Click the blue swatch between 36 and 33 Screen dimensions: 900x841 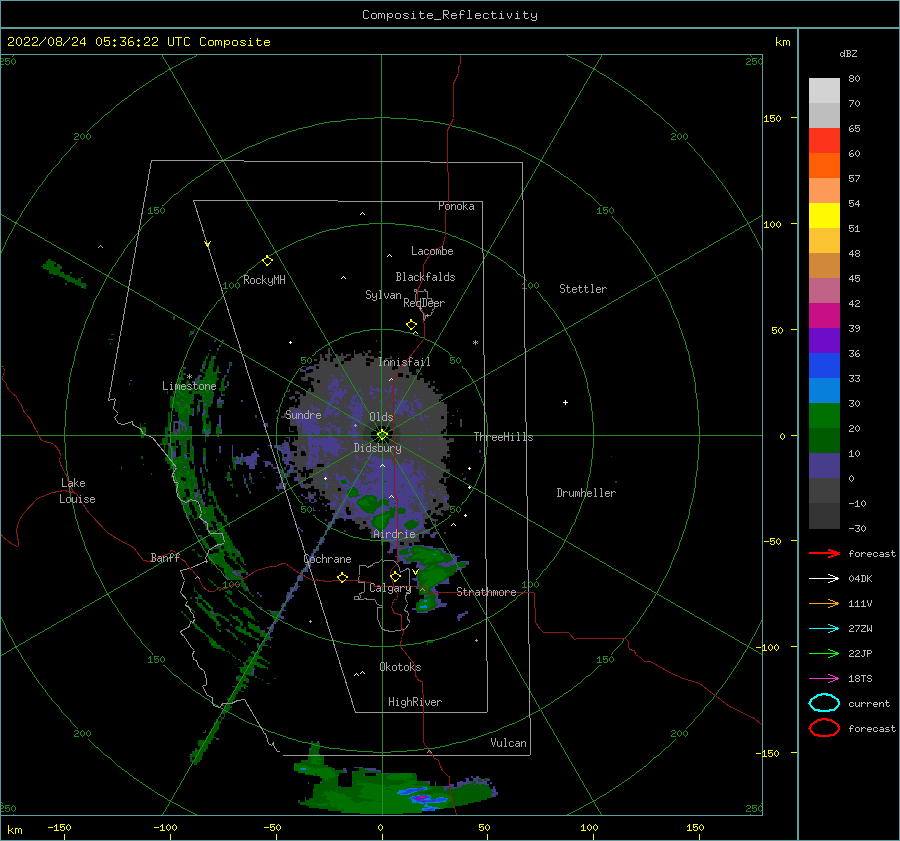pos(824,366)
